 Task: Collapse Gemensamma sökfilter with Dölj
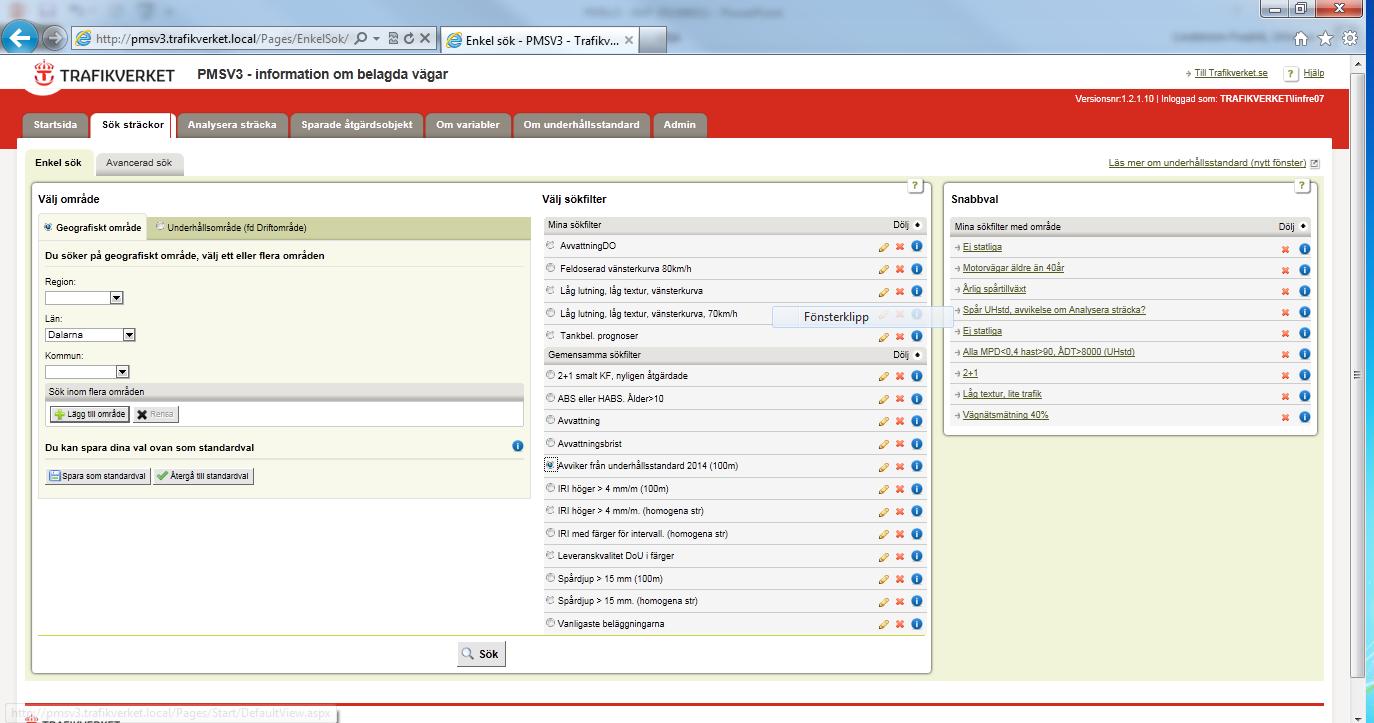908,355
